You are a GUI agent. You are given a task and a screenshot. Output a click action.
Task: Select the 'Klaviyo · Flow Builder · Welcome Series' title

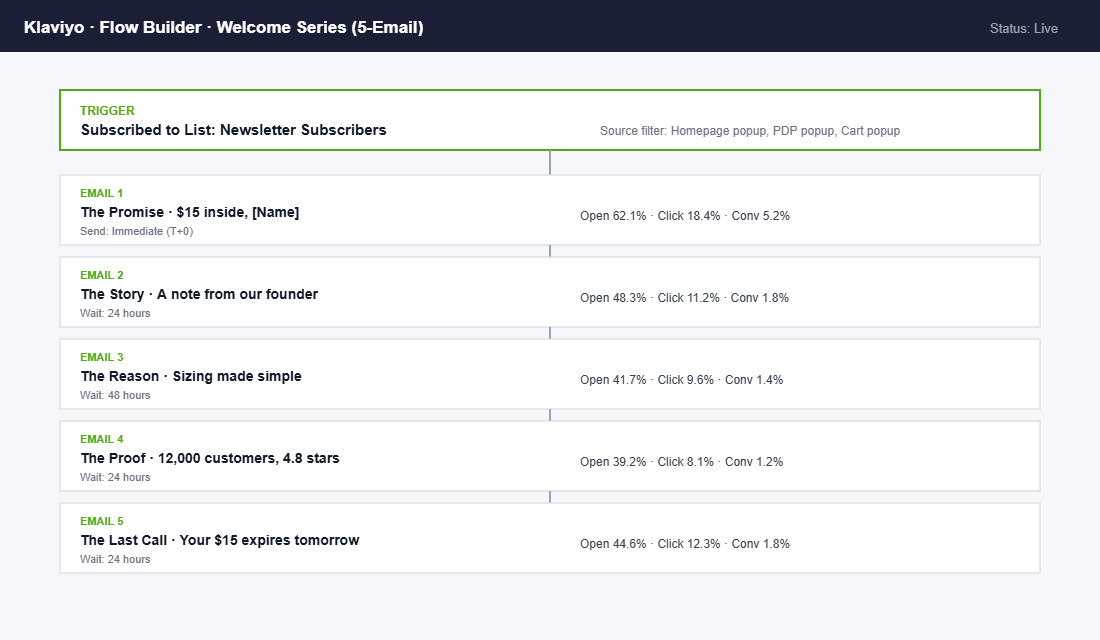click(x=223, y=27)
